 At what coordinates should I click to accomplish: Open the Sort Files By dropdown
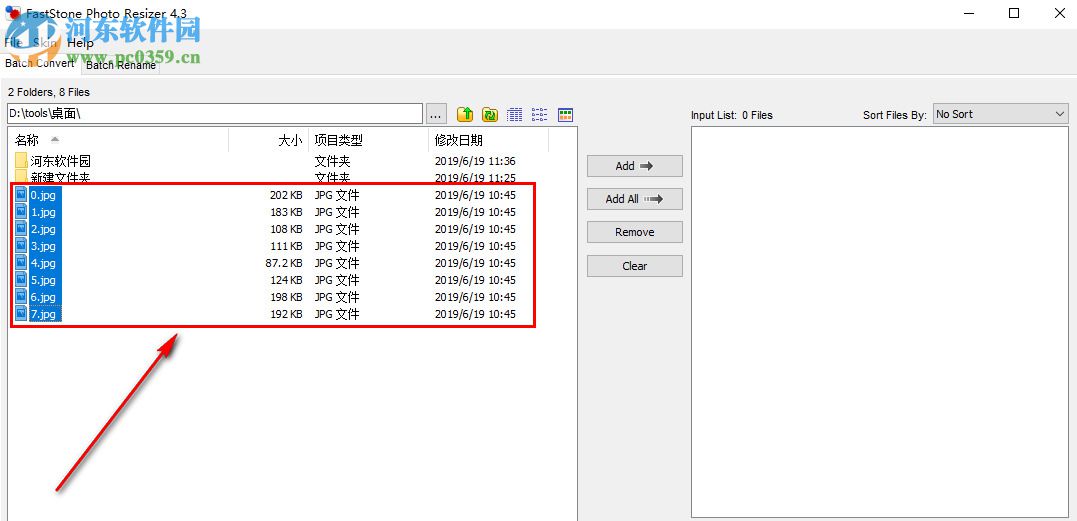1001,115
